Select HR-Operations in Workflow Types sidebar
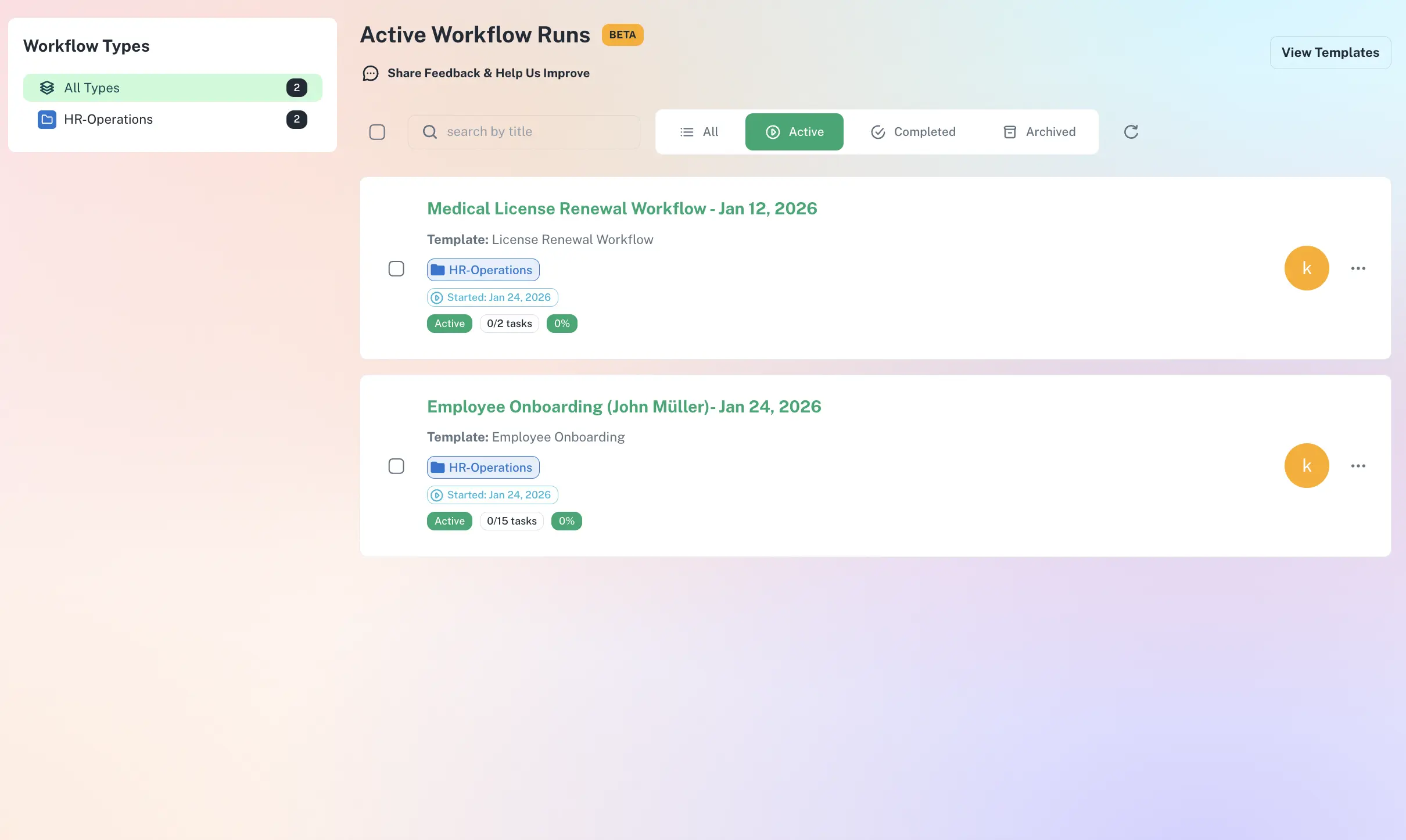 (173, 119)
